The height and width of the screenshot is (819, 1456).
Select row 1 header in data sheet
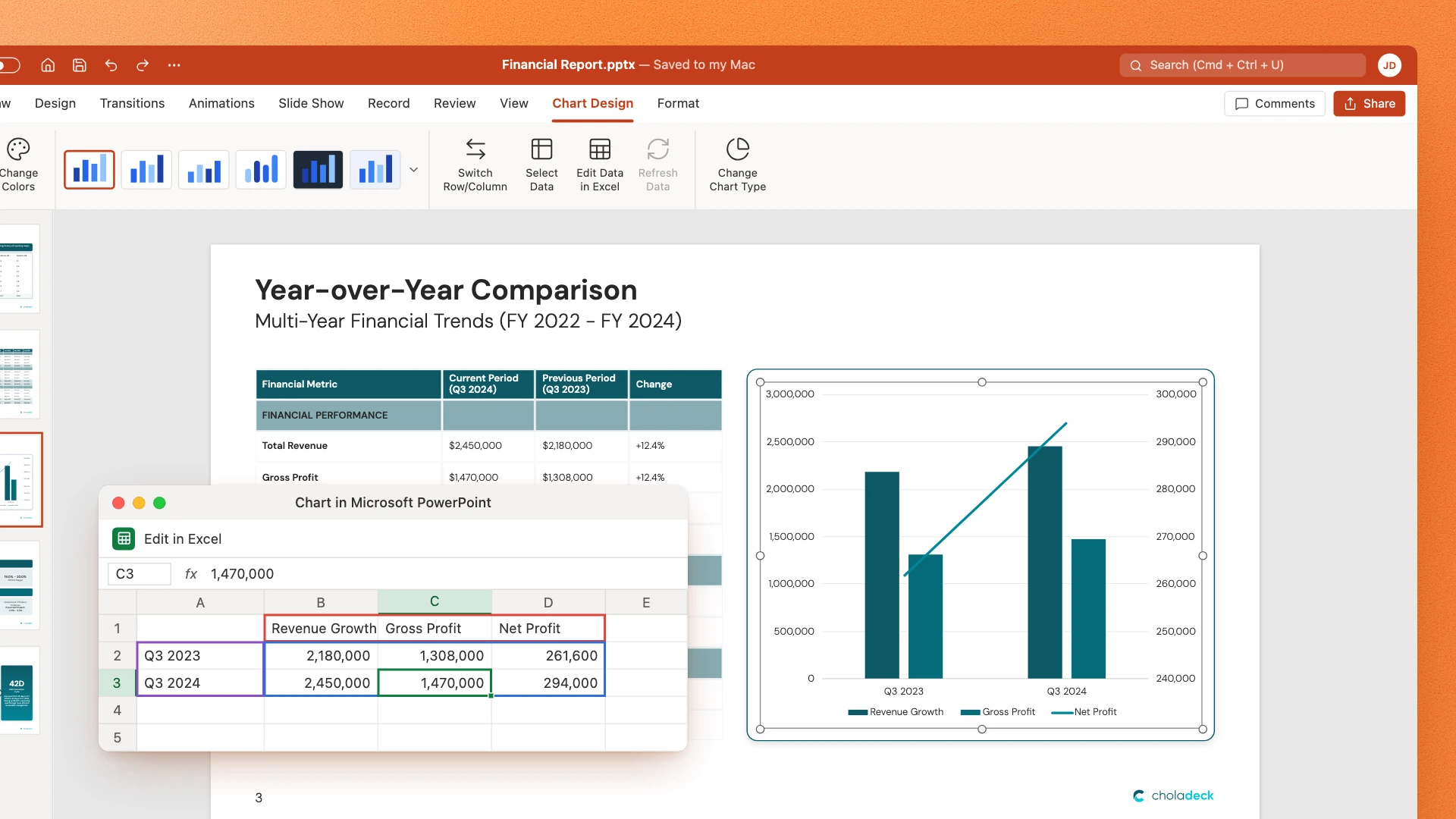[118, 629]
